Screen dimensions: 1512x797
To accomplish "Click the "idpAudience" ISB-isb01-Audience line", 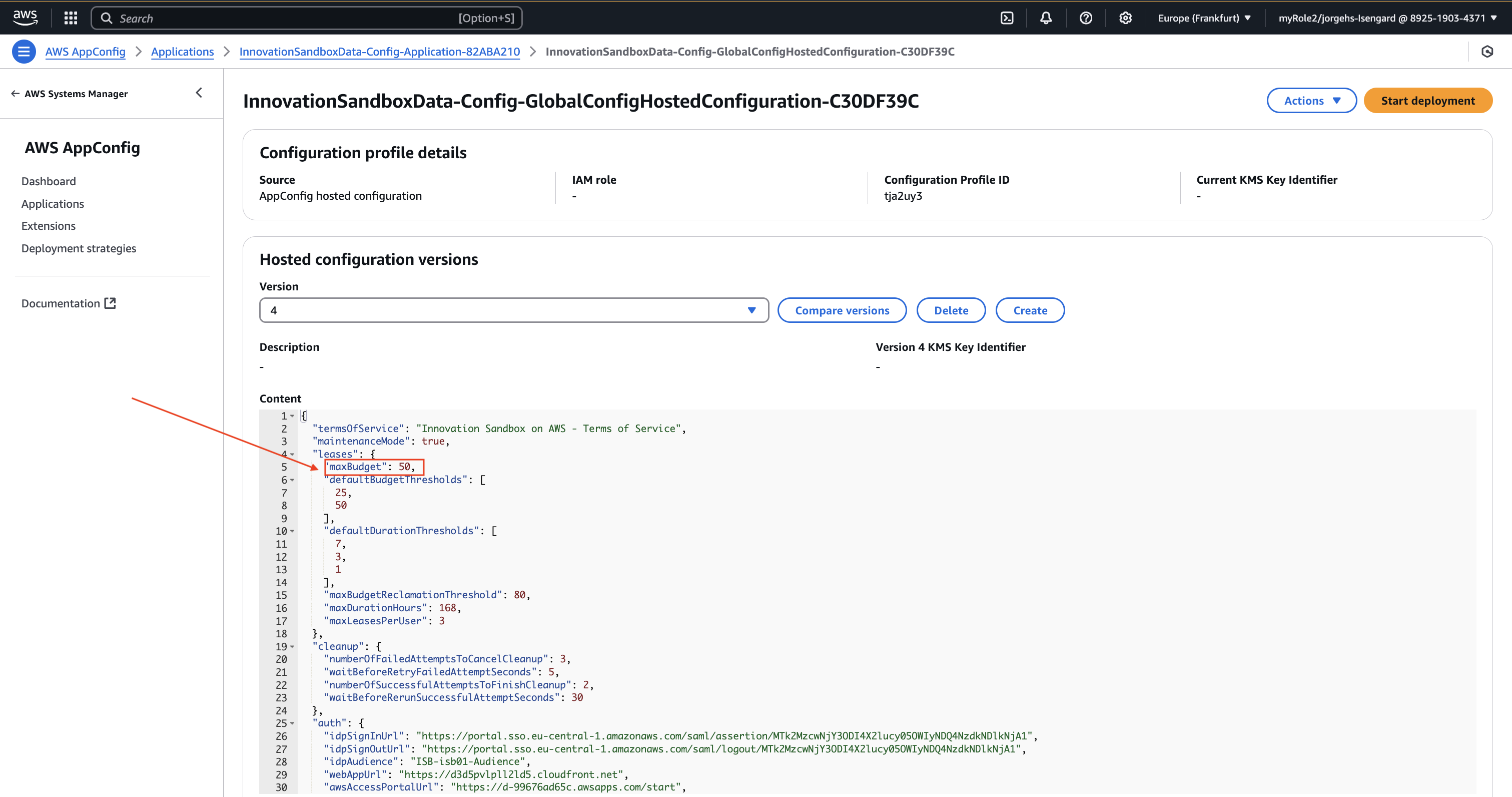I will tap(427, 762).
